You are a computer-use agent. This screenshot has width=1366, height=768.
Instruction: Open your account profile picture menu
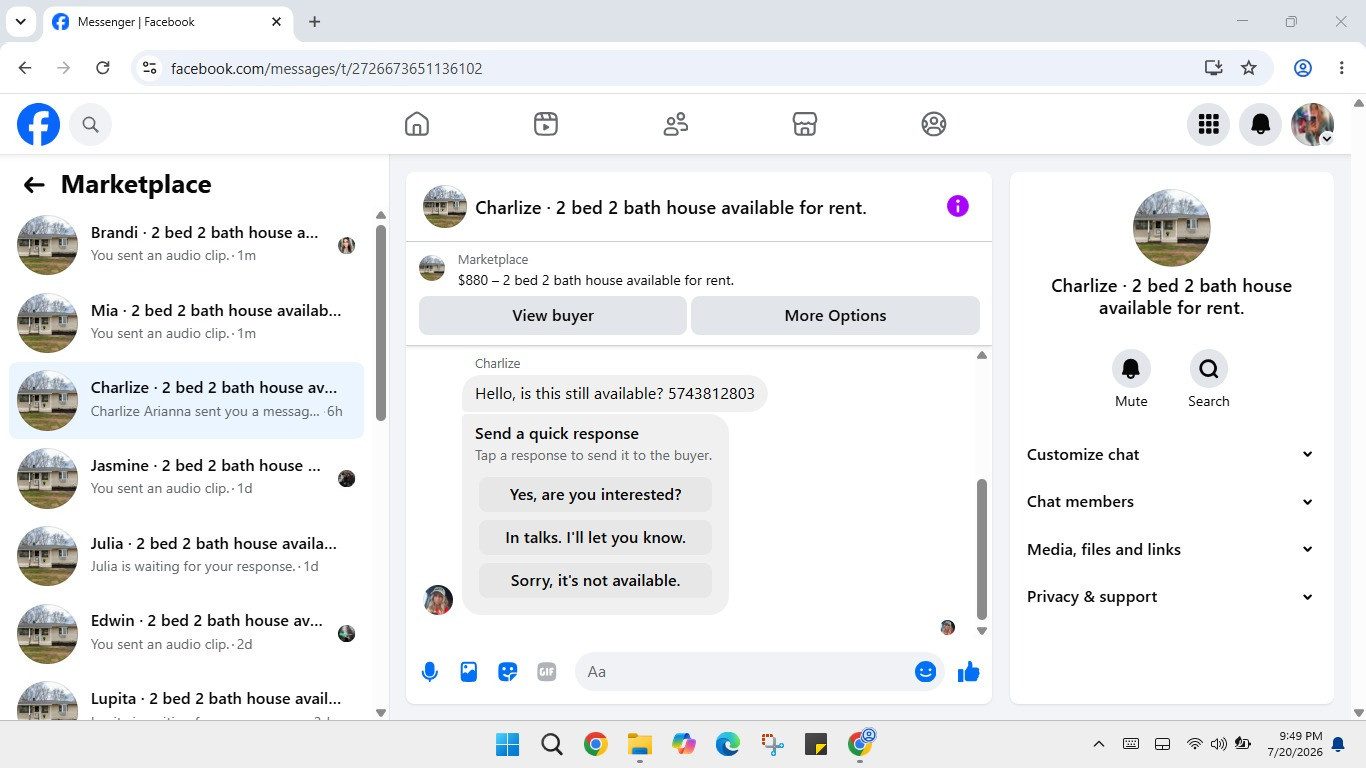(x=1313, y=124)
